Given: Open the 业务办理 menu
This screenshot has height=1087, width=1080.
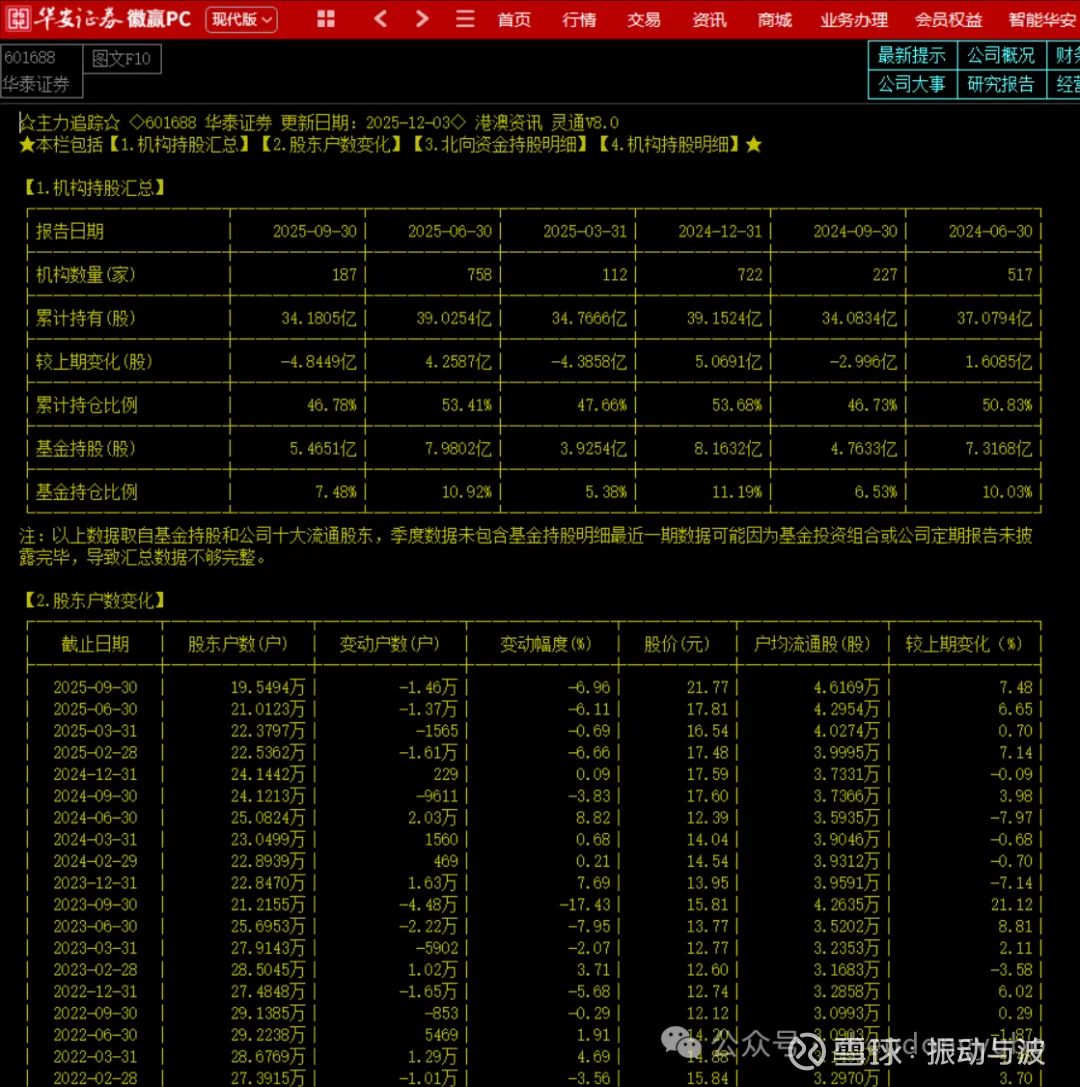Looking at the screenshot, I should pos(854,19).
